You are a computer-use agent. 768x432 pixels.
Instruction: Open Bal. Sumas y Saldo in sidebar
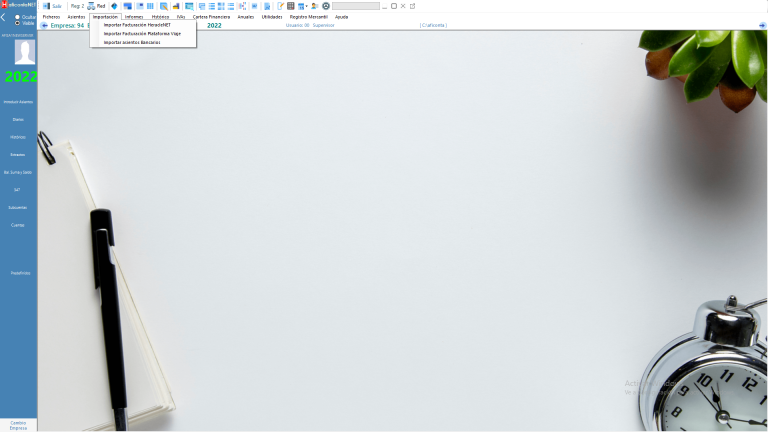pos(18,172)
